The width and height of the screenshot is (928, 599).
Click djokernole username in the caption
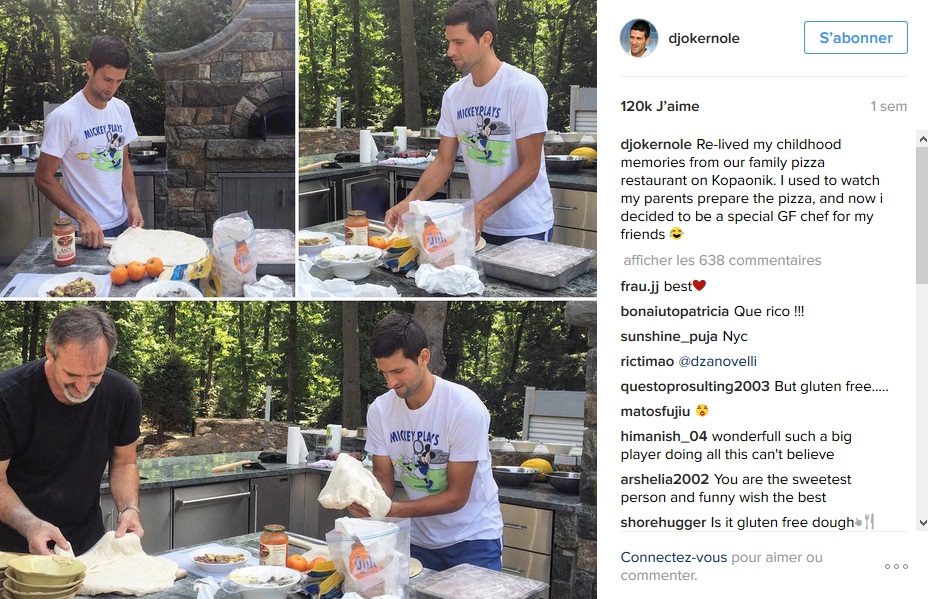(x=656, y=144)
